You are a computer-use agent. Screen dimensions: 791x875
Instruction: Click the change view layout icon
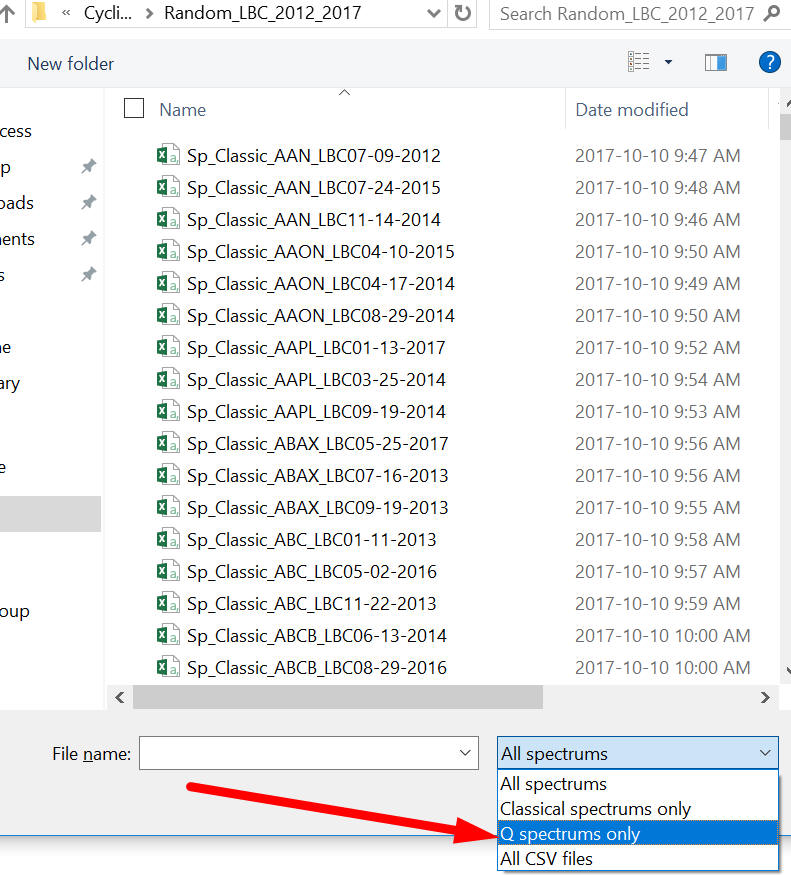point(639,63)
